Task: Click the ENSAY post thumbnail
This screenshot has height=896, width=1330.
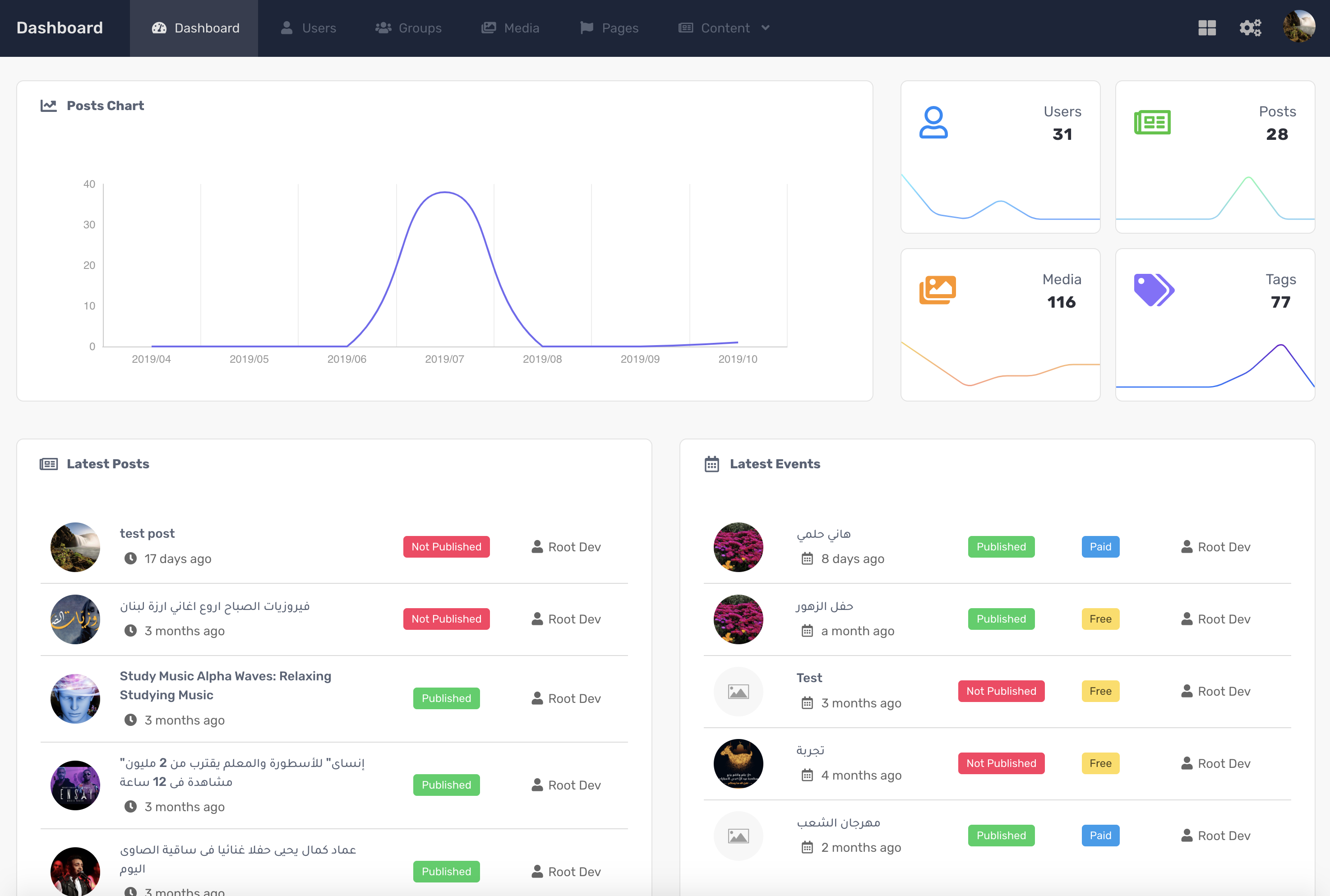Action: [75, 785]
